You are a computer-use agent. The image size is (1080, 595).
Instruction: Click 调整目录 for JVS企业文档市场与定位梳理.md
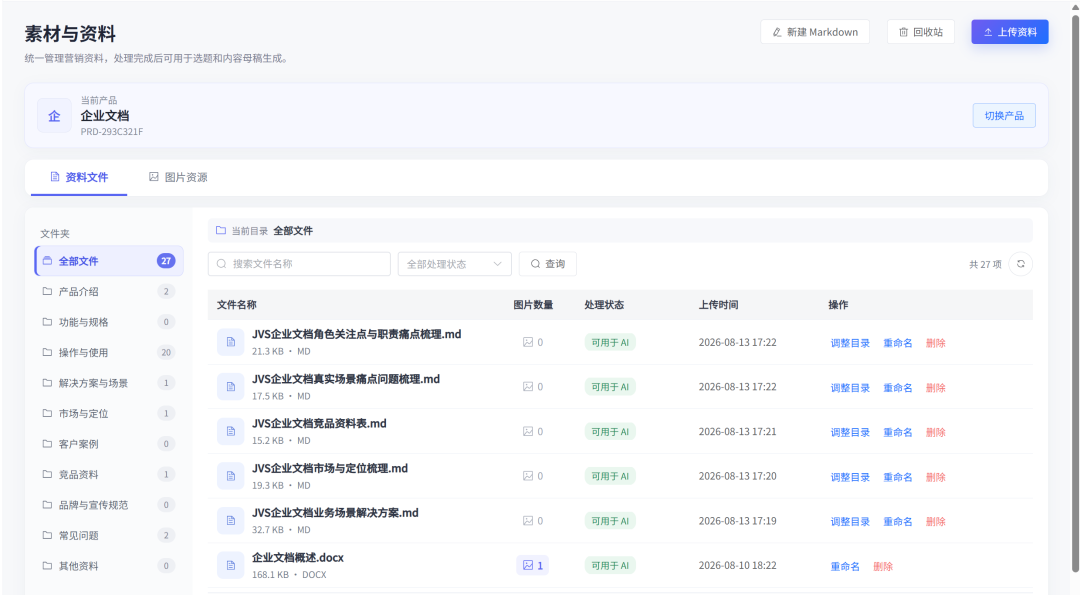coord(850,477)
